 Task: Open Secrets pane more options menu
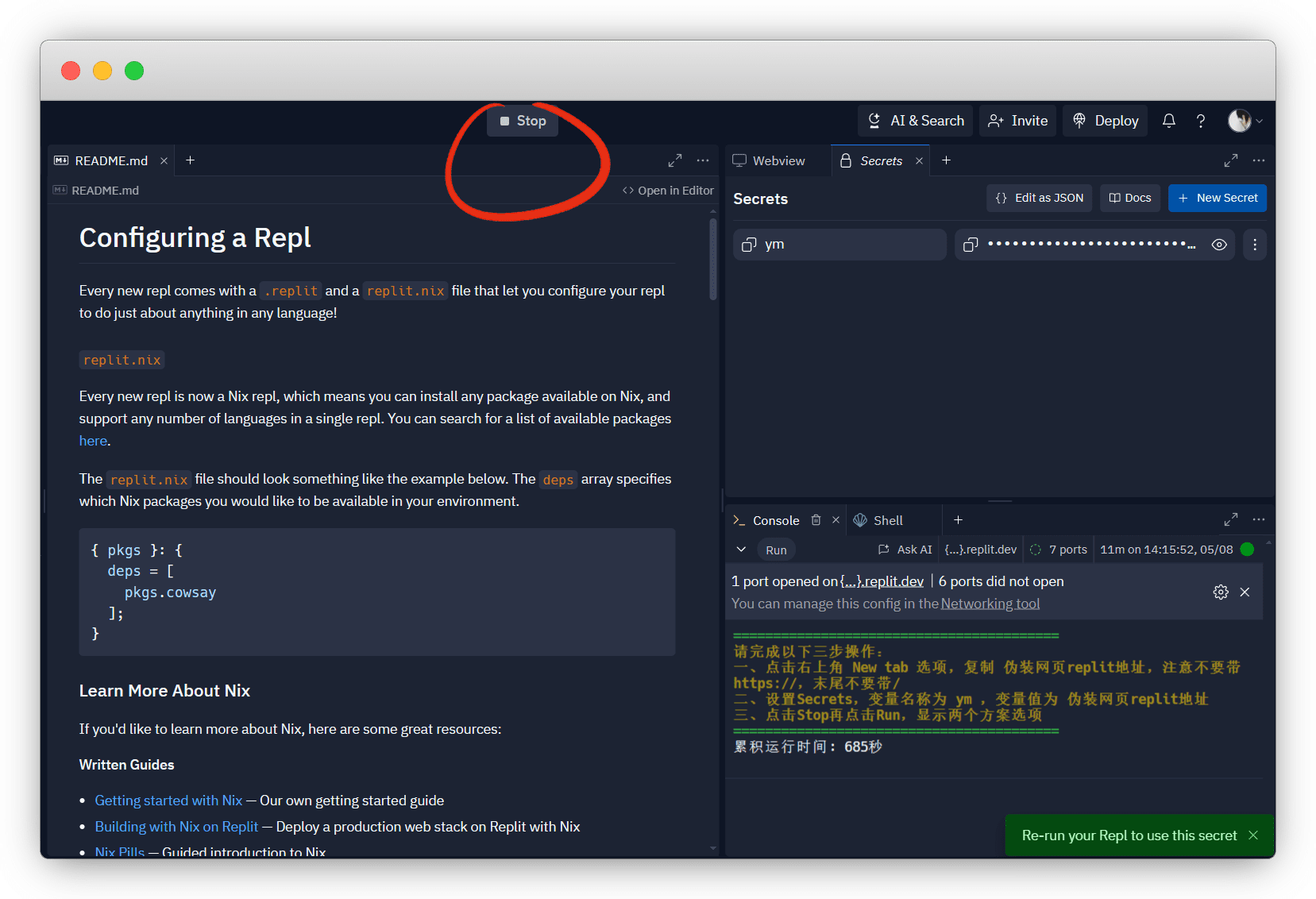(x=1259, y=160)
